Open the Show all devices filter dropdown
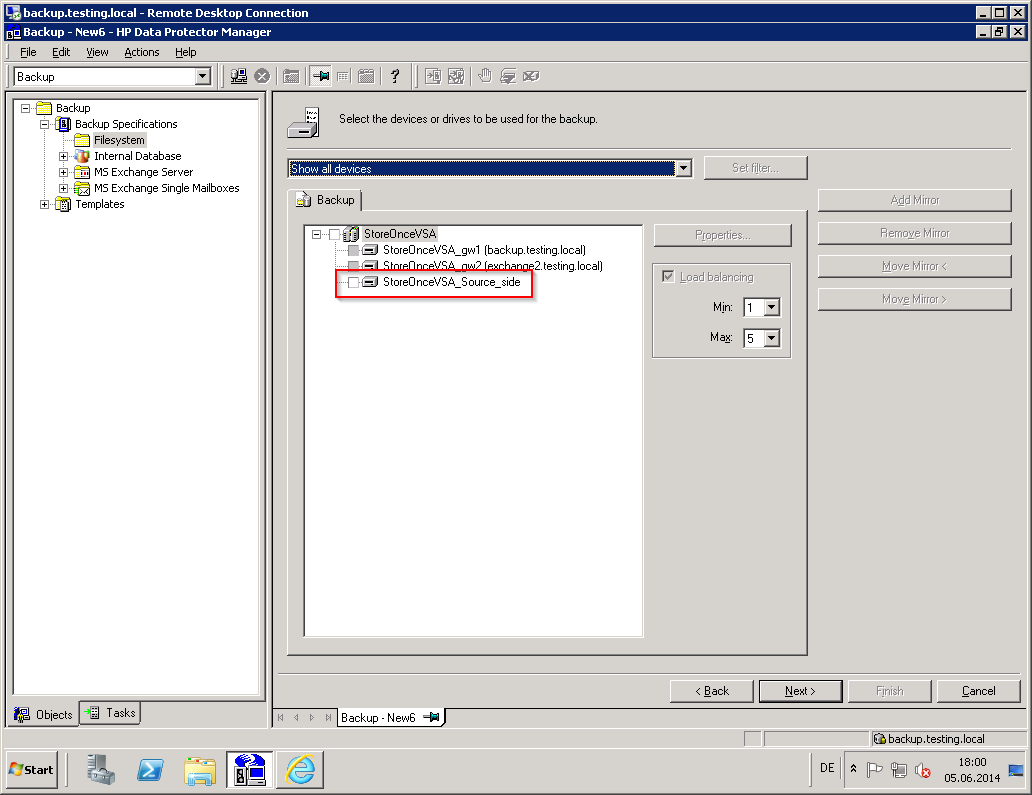The height and width of the screenshot is (795, 1032). 684,168
